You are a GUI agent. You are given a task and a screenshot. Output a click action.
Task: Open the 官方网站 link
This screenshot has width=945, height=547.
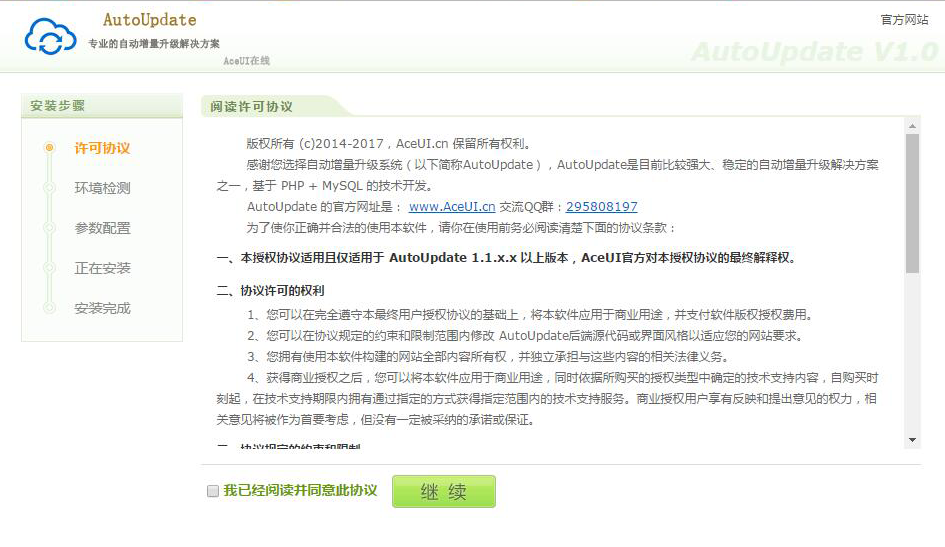click(904, 20)
